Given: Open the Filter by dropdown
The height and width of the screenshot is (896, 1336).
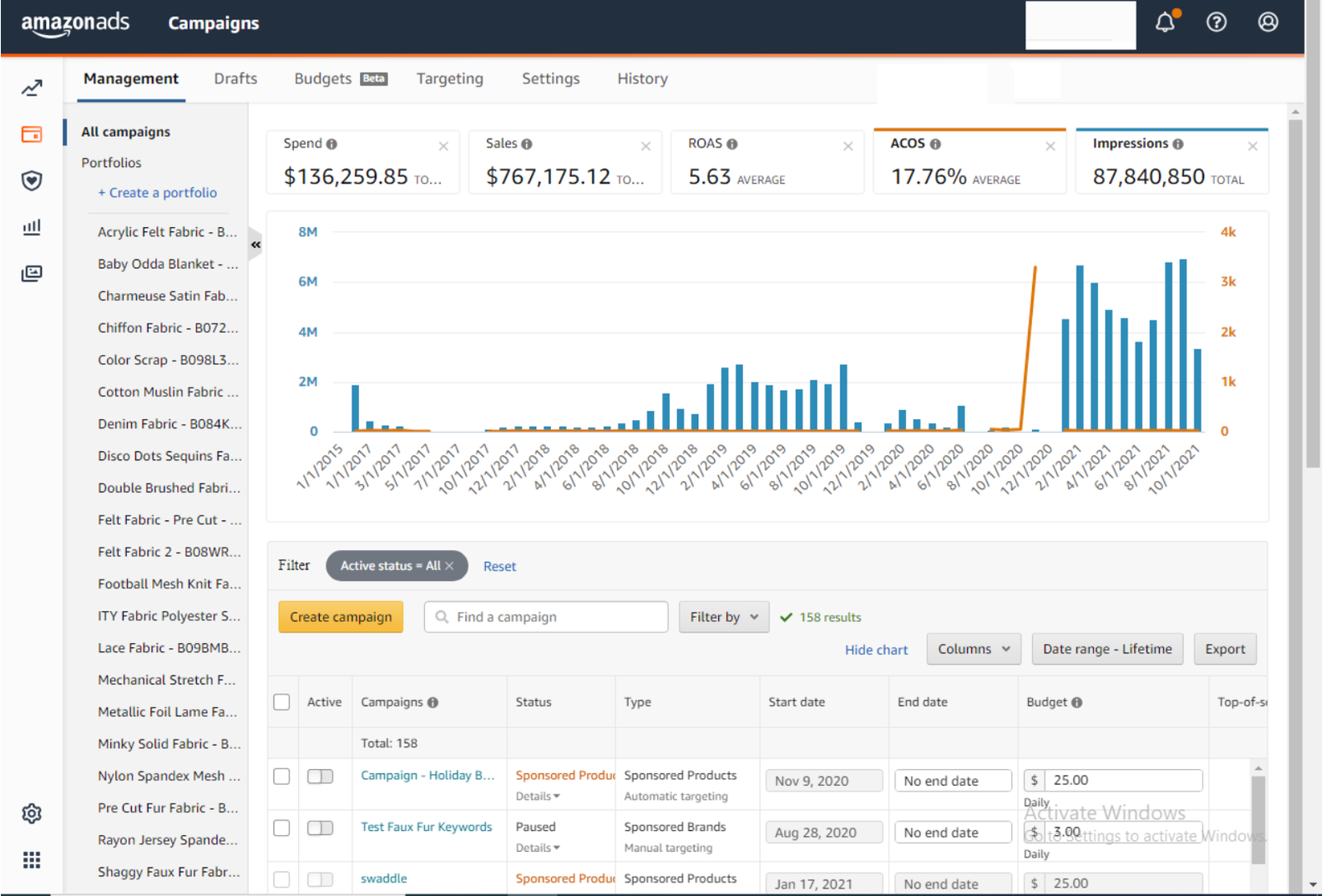Looking at the screenshot, I should tap(724, 617).
